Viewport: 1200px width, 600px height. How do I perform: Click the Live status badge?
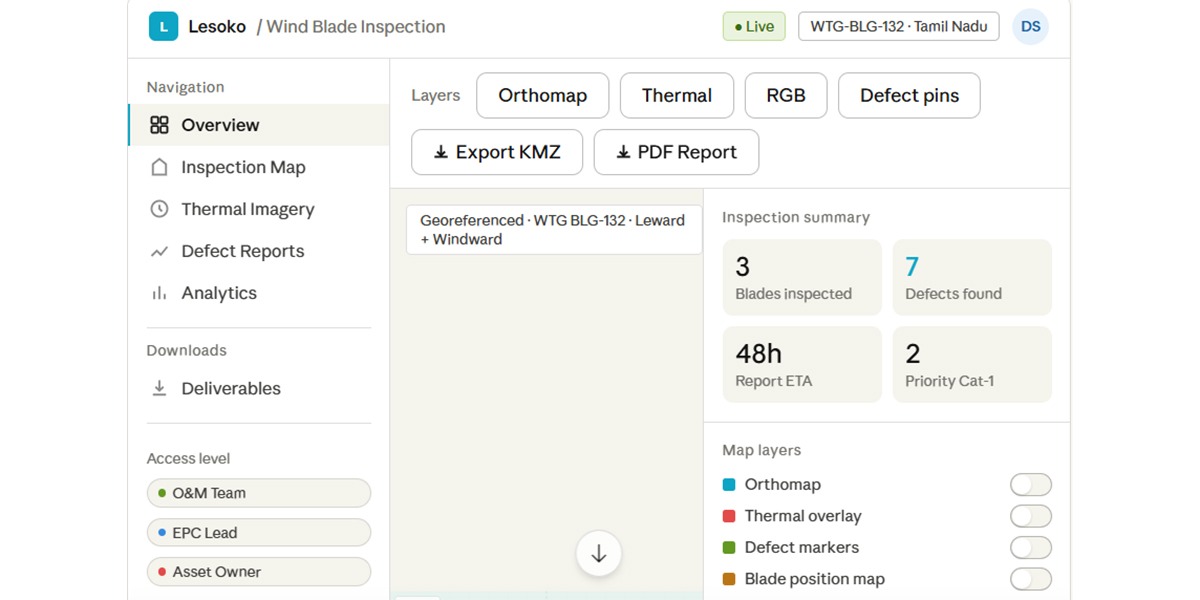pos(753,26)
